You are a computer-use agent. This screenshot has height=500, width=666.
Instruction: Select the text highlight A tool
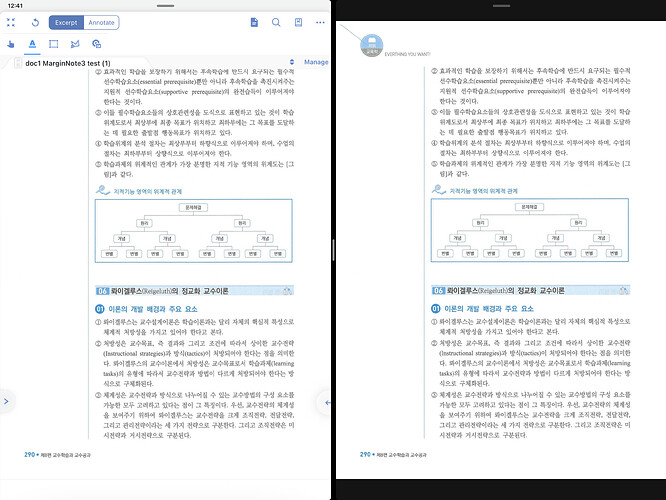click(32, 44)
